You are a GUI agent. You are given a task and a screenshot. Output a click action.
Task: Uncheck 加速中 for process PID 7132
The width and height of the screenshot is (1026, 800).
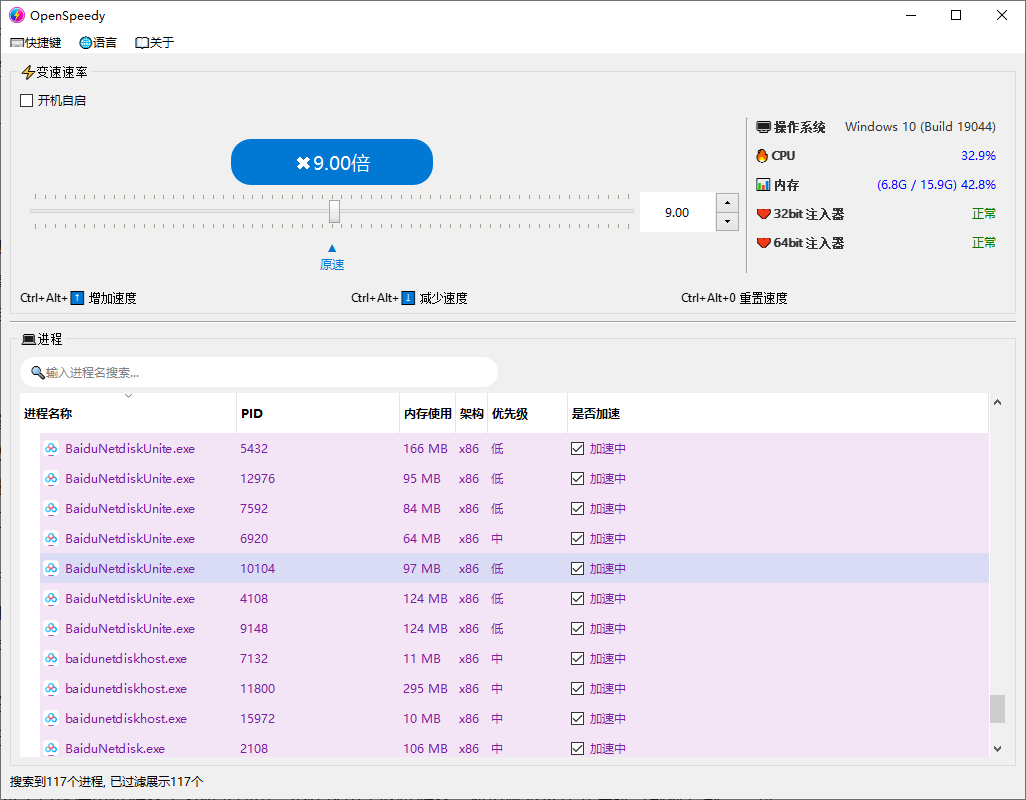577,658
